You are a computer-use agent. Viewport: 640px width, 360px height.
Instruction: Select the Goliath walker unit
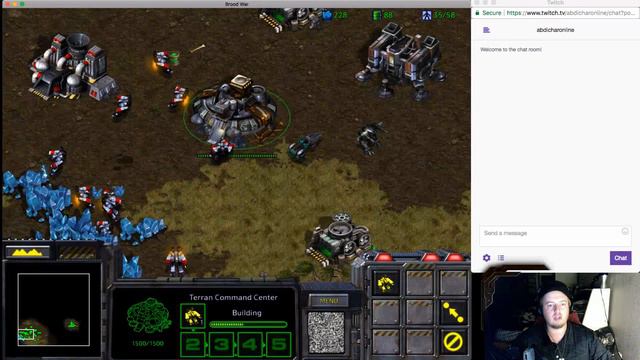tap(369, 139)
